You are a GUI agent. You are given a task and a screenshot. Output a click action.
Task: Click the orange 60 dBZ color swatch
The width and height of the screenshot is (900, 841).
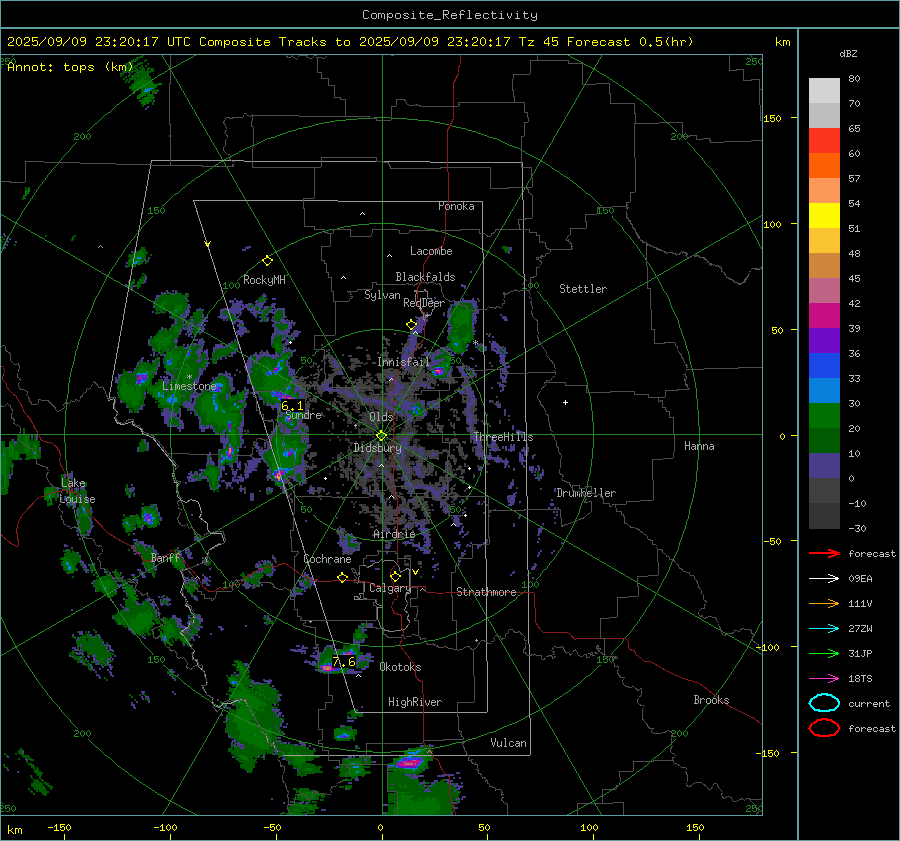[824, 165]
